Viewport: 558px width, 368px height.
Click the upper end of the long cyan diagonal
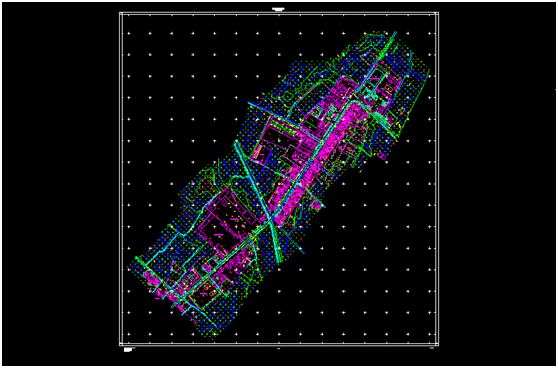pyautogui.click(x=235, y=142)
